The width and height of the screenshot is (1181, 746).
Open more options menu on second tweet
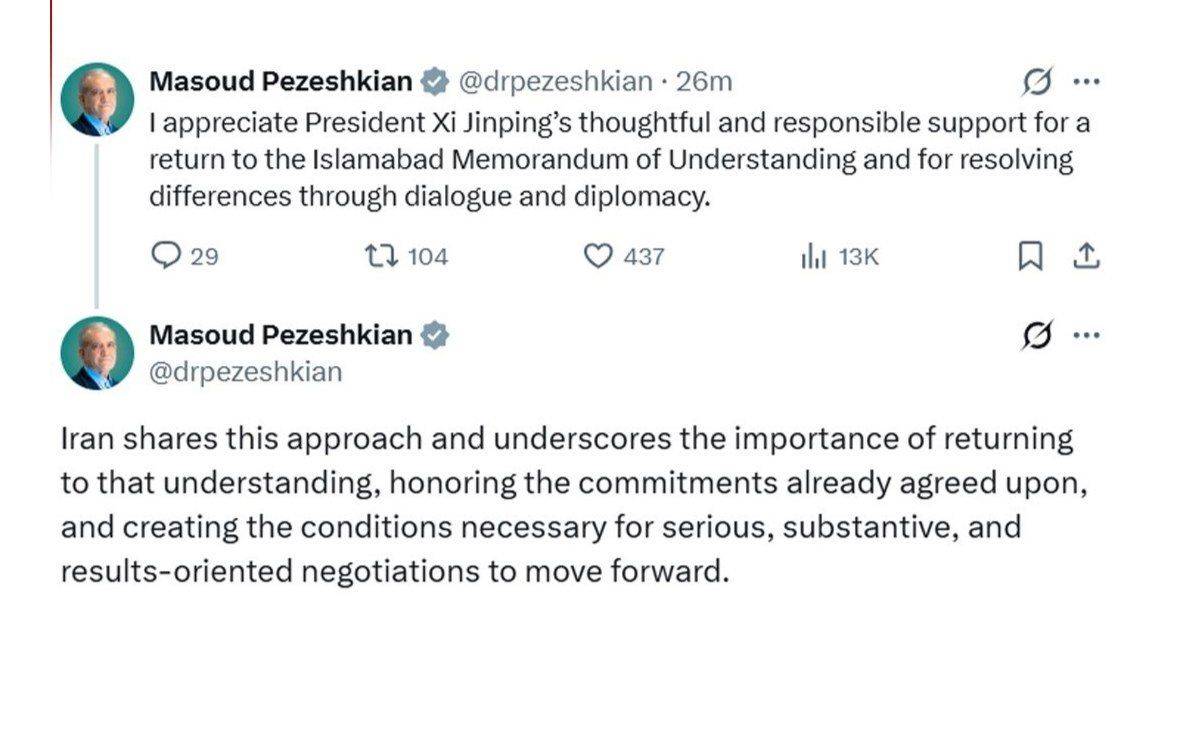coord(1086,335)
